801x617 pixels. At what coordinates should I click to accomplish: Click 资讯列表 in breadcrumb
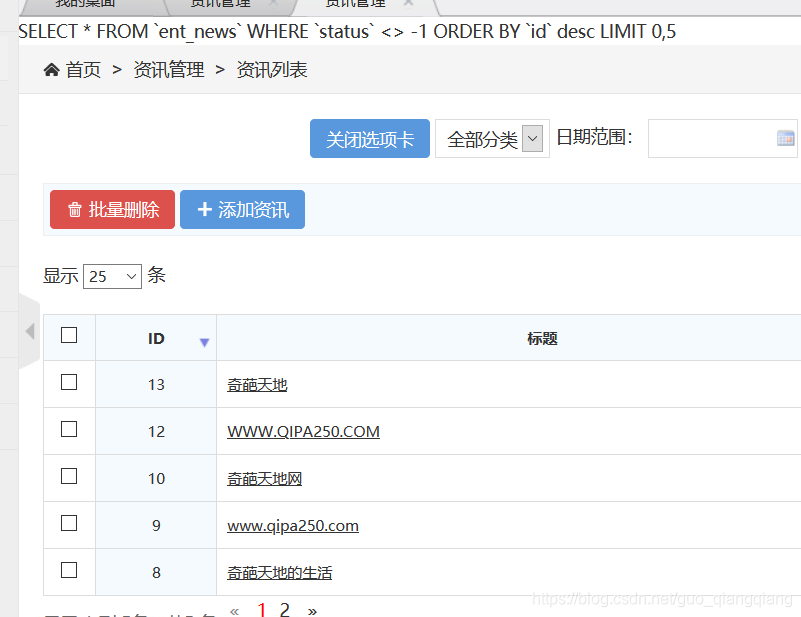pos(272,69)
